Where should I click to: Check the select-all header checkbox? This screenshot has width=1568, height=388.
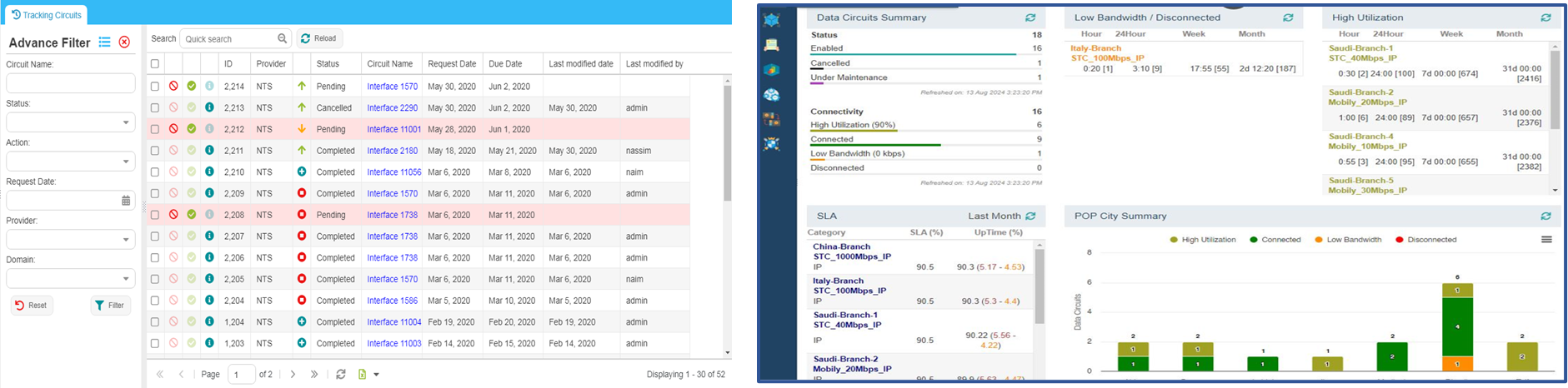tap(155, 64)
